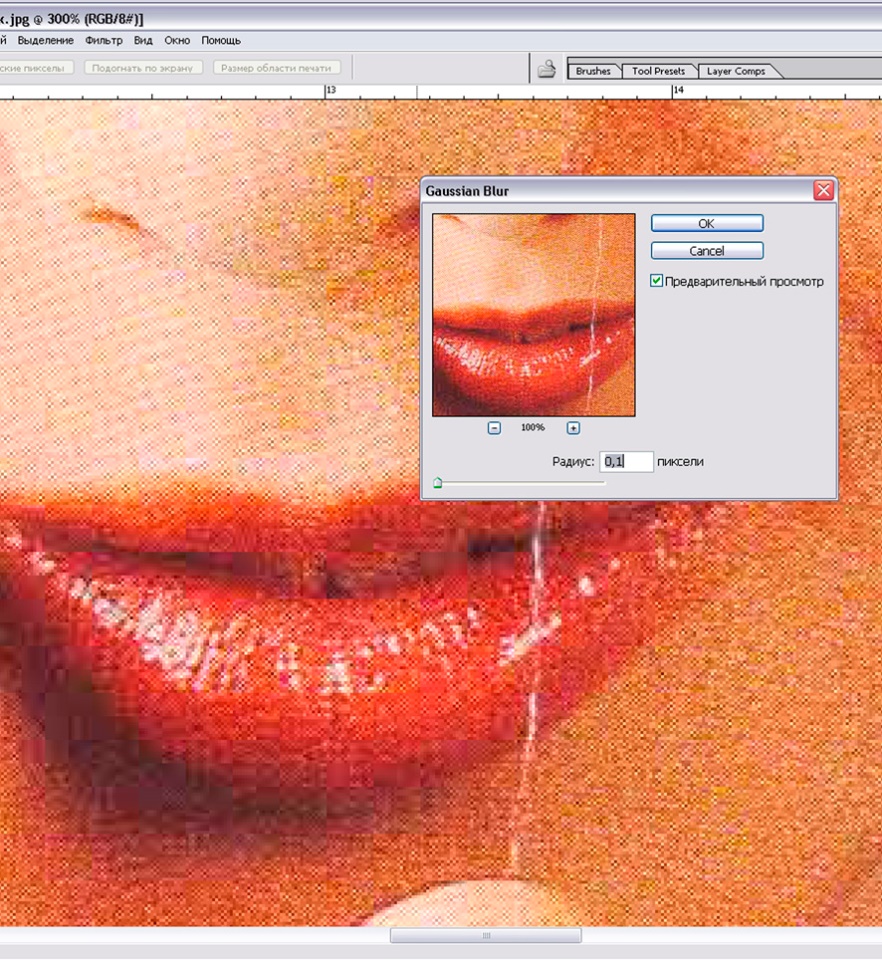Zoom in the Gaussian Blur preview
The image size is (882, 960).
click(573, 428)
